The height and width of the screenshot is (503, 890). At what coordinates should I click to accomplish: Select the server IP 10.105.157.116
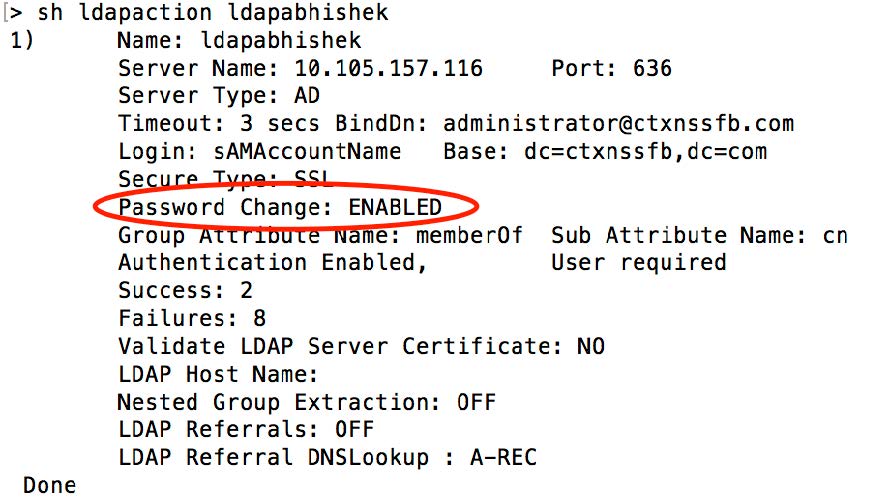coord(389,69)
